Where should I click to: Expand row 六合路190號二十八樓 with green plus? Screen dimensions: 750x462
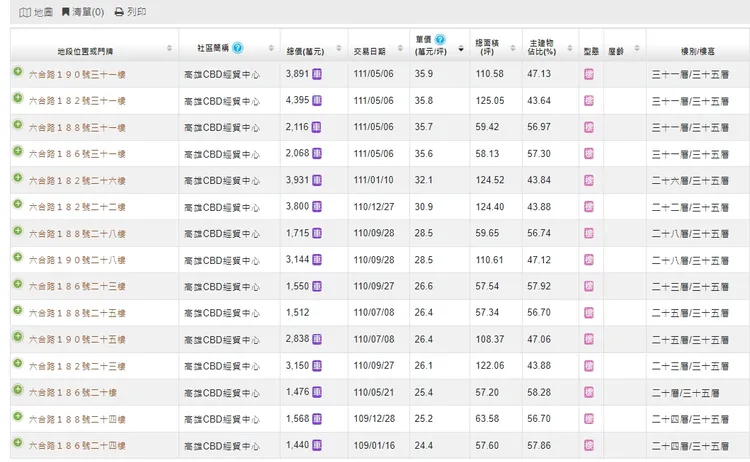pos(18,257)
